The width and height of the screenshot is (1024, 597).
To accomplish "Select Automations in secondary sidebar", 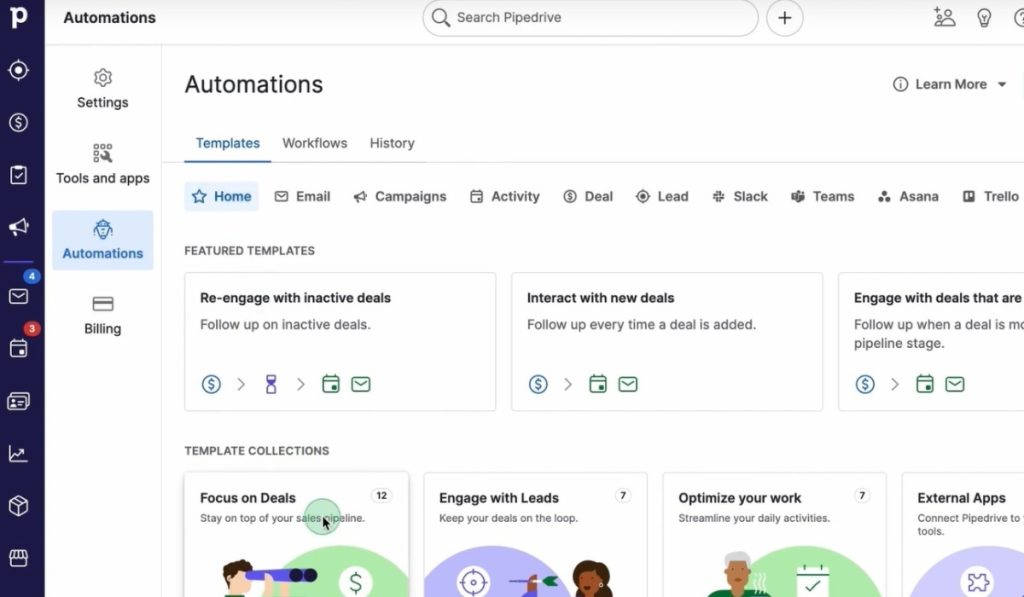I will click(x=103, y=240).
